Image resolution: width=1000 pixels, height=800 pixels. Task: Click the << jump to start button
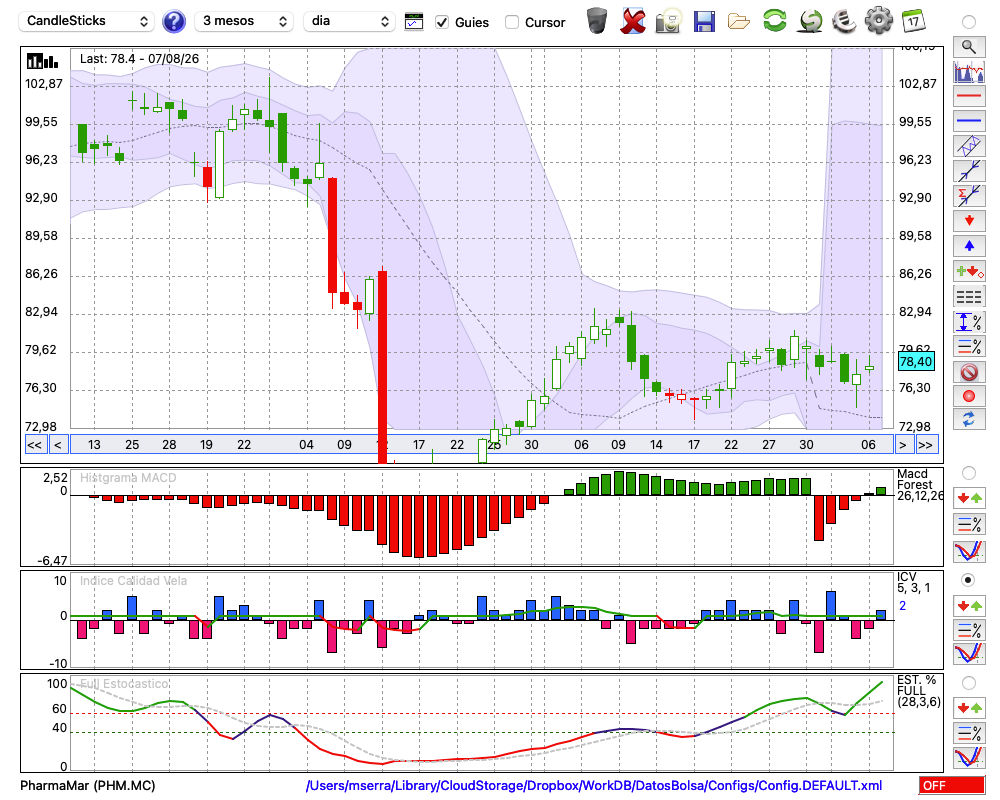[x=35, y=445]
